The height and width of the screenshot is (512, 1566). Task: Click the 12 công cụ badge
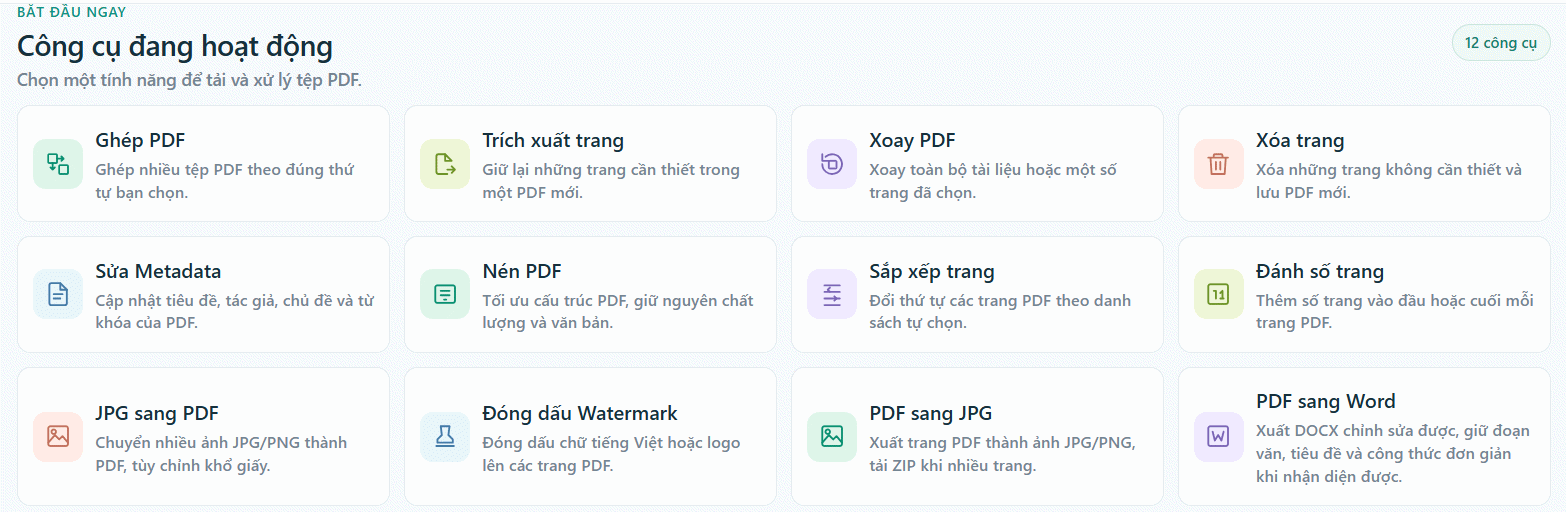(x=1501, y=43)
